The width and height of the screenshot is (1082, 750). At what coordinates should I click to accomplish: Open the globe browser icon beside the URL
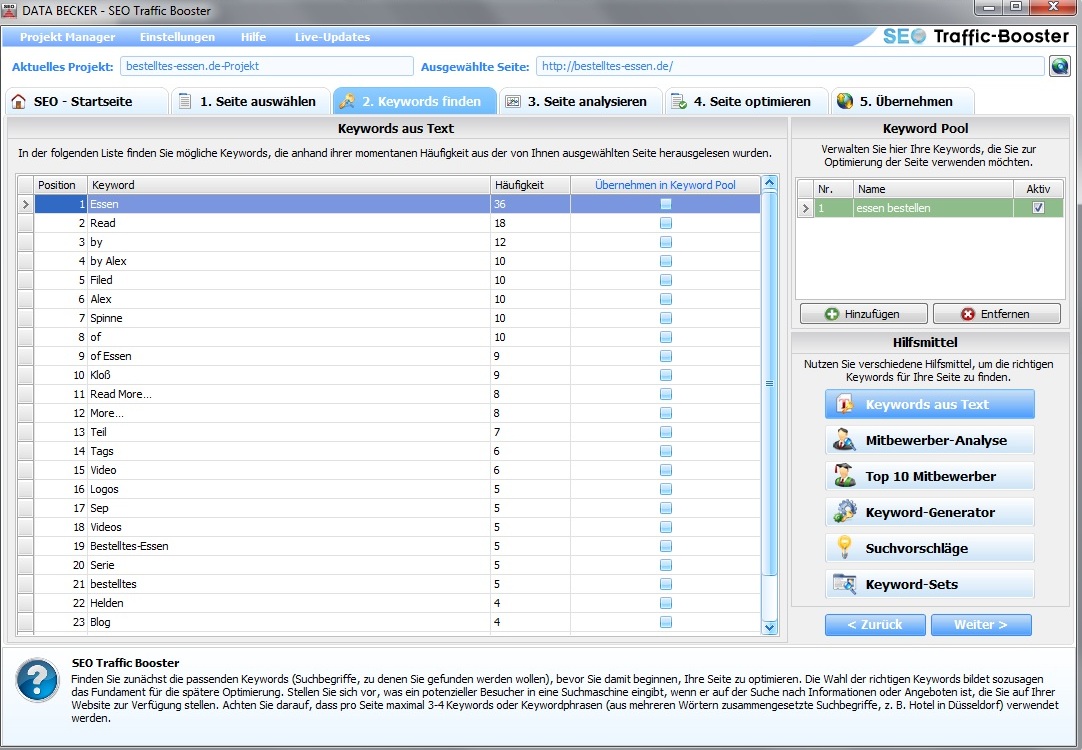point(1059,66)
